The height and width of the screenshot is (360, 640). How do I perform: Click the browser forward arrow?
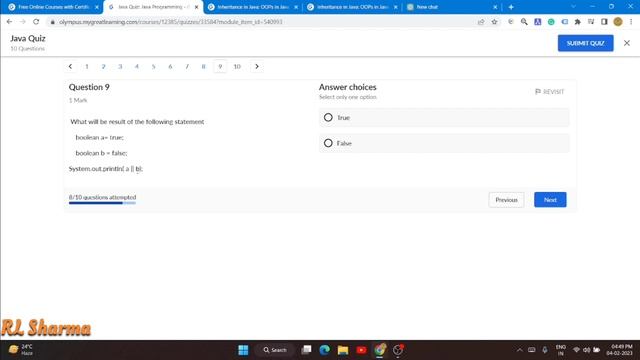(23, 22)
